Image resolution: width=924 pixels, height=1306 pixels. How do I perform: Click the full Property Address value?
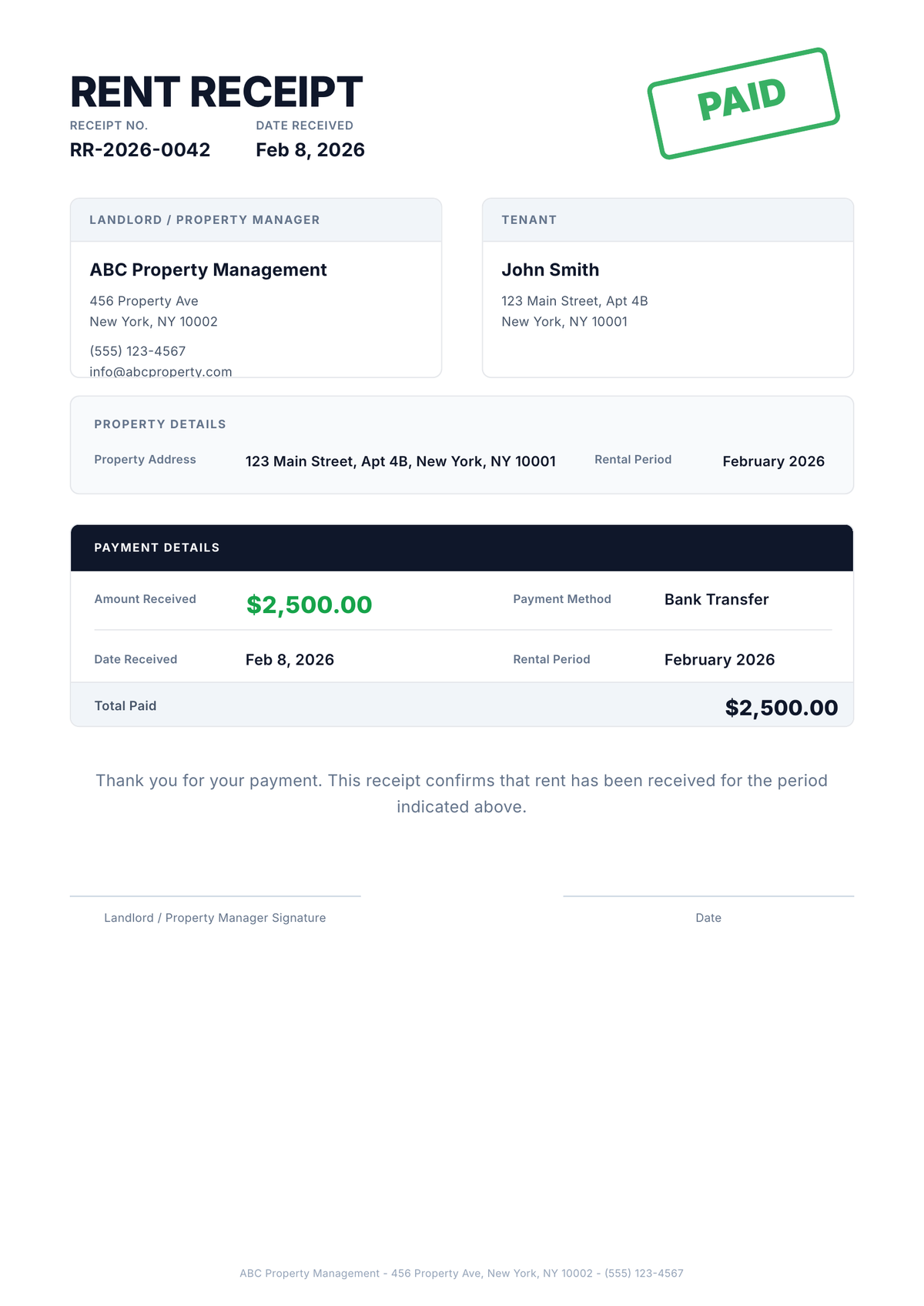(400, 461)
